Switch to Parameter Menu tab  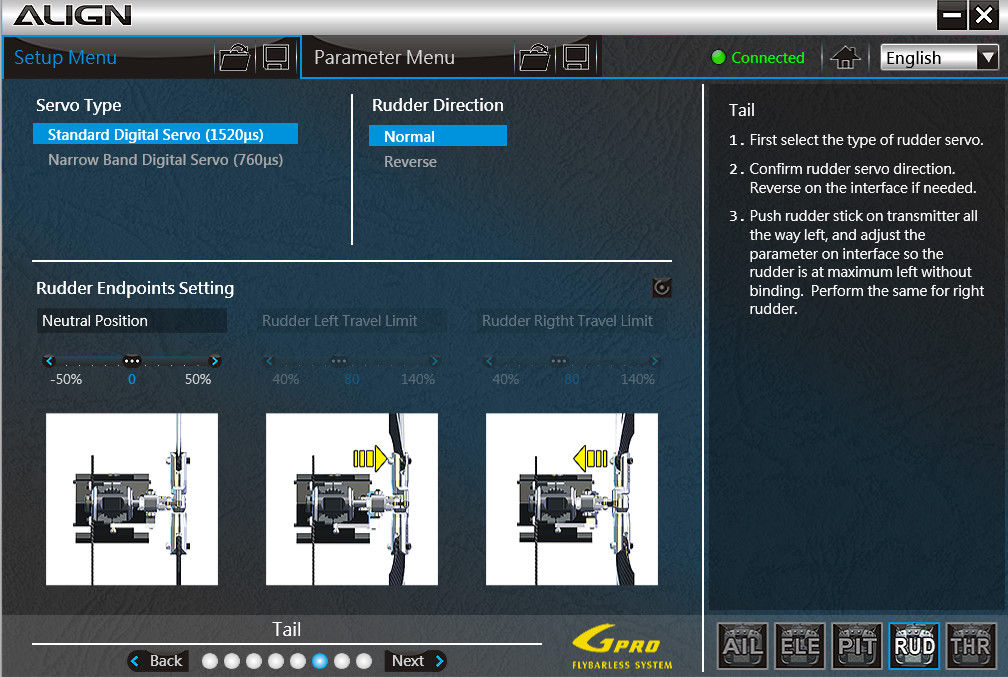click(x=384, y=58)
